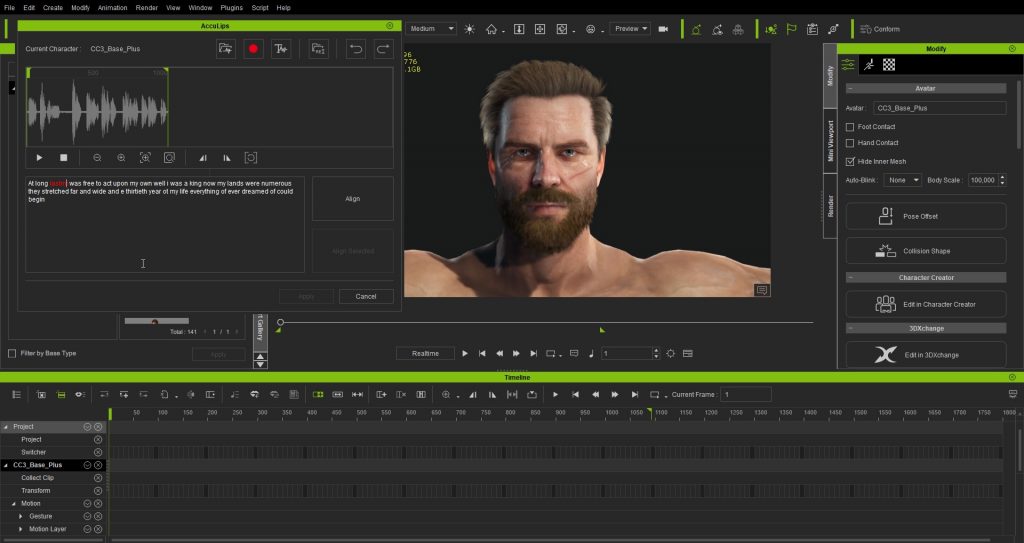Enable the Foot Contact checkbox
The width and height of the screenshot is (1024, 543).
[x=850, y=127]
